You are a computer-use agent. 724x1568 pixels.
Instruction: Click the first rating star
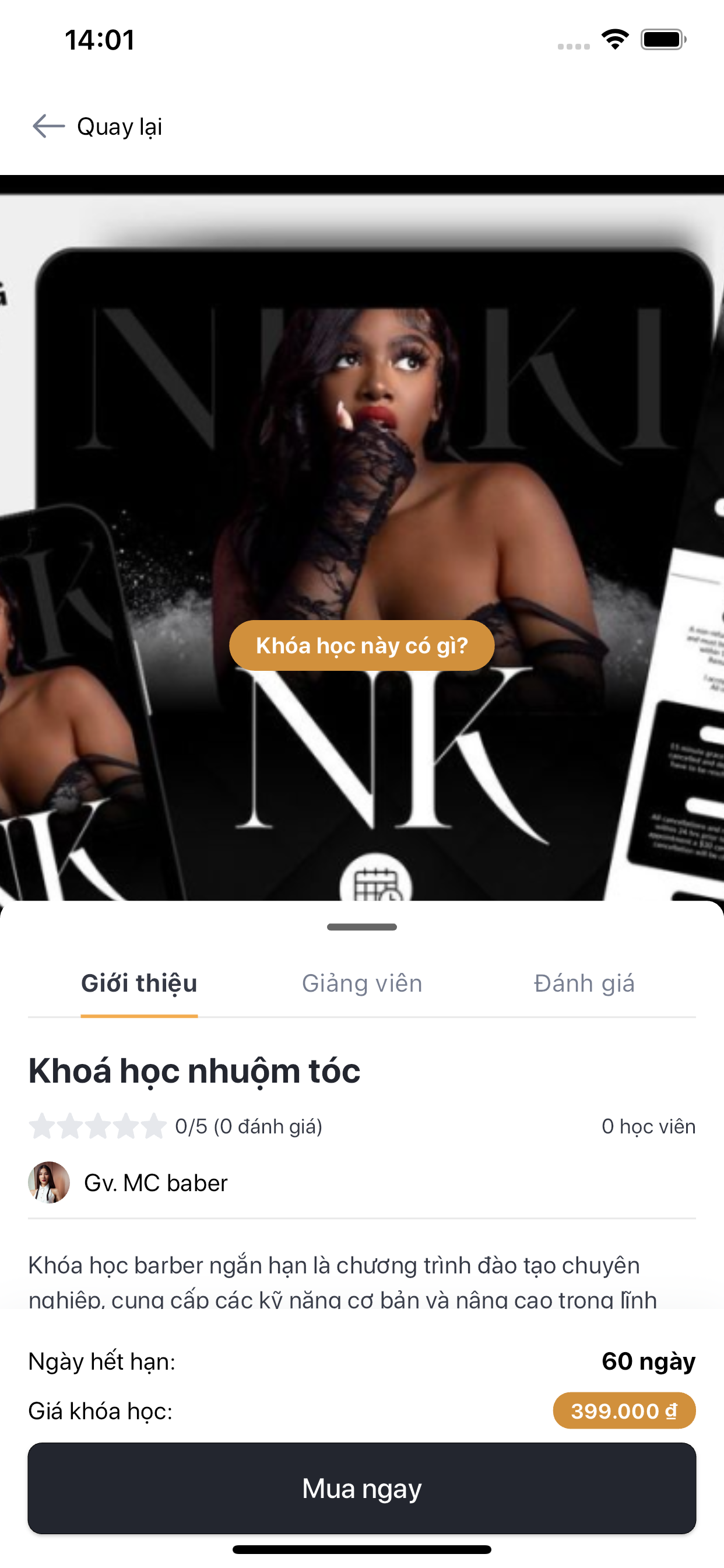click(x=42, y=1126)
